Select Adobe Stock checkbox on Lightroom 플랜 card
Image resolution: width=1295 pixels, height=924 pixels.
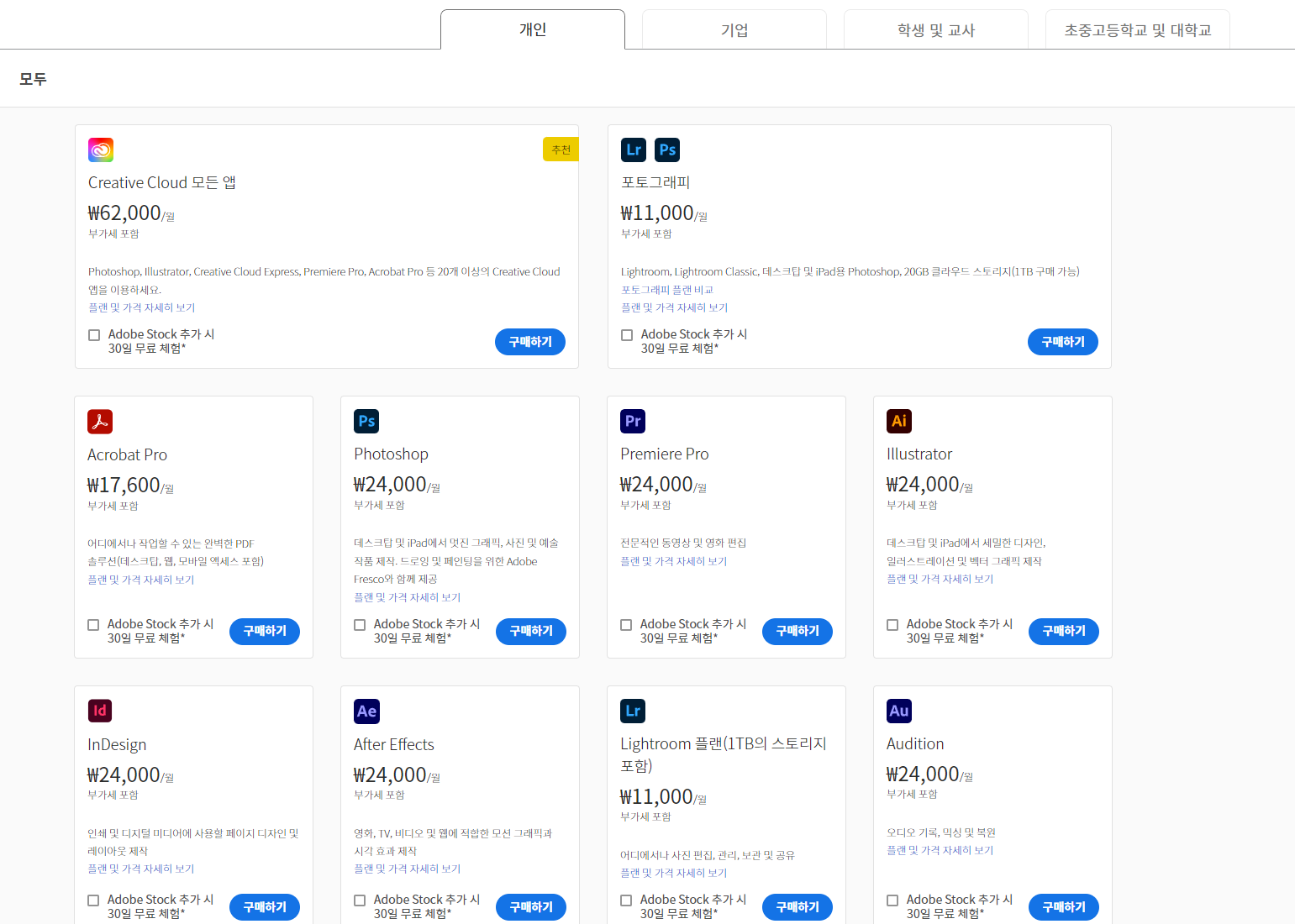[626, 900]
